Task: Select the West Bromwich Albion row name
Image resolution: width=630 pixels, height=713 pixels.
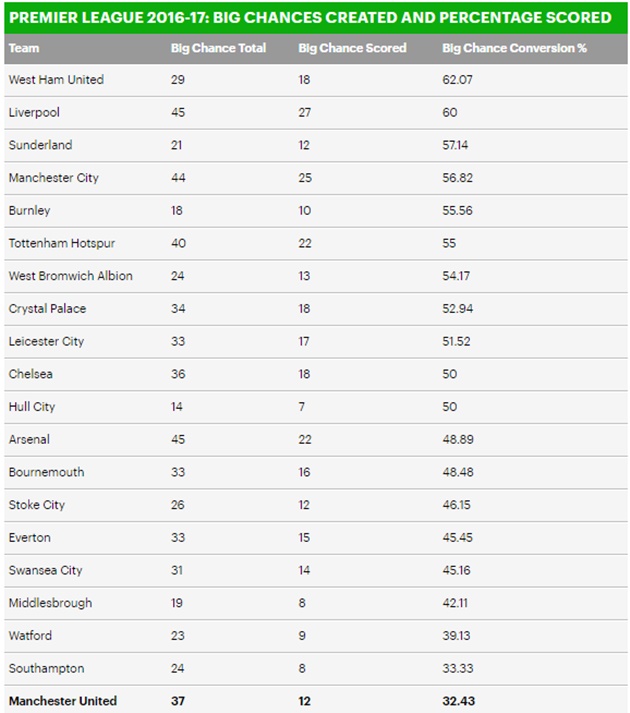Action: [70, 276]
